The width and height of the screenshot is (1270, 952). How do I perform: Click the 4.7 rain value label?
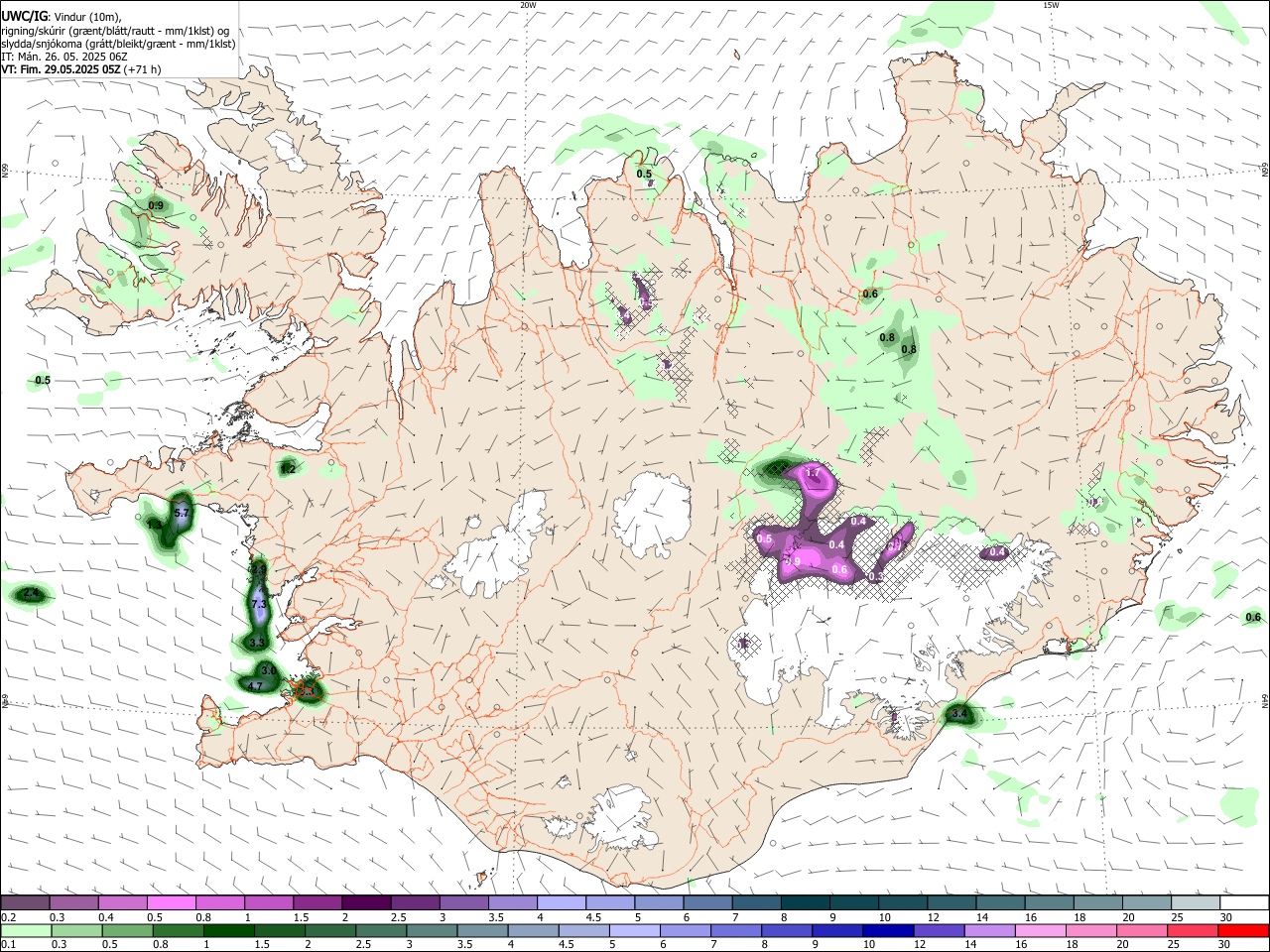point(255,685)
